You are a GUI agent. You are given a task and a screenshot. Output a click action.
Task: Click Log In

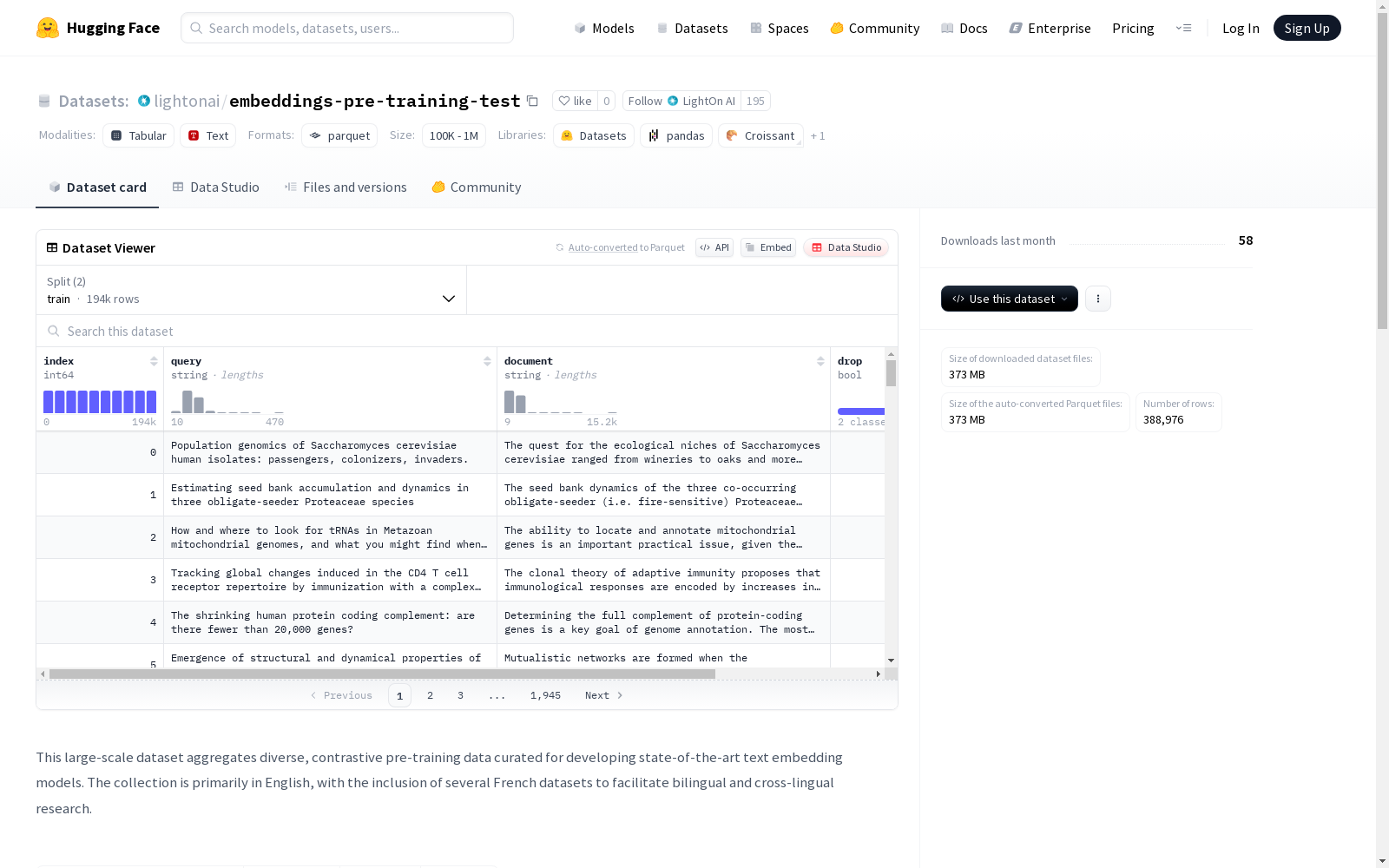point(1241,28)
